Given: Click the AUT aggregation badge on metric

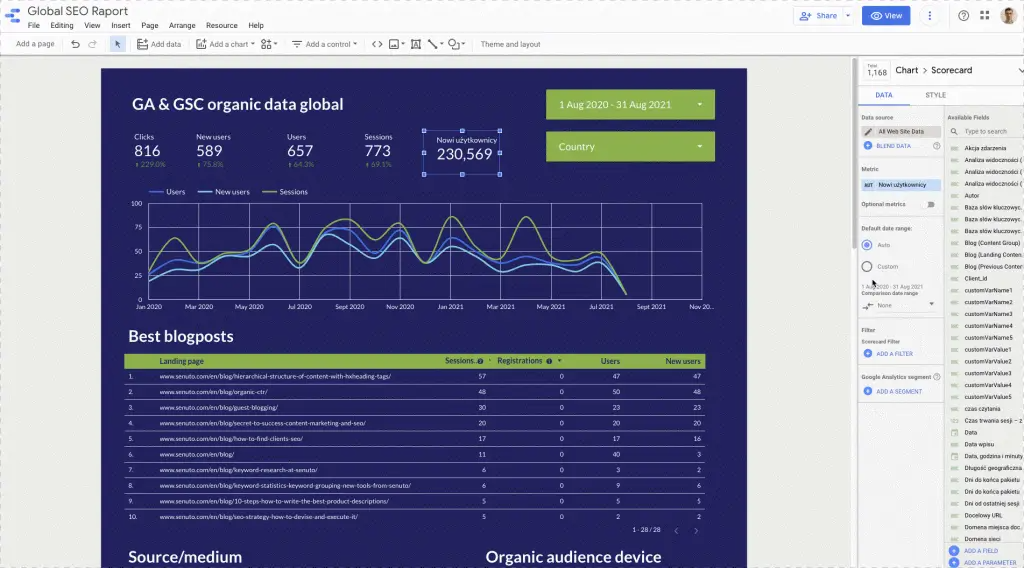Looking at the screenshot, I should 868,185.
